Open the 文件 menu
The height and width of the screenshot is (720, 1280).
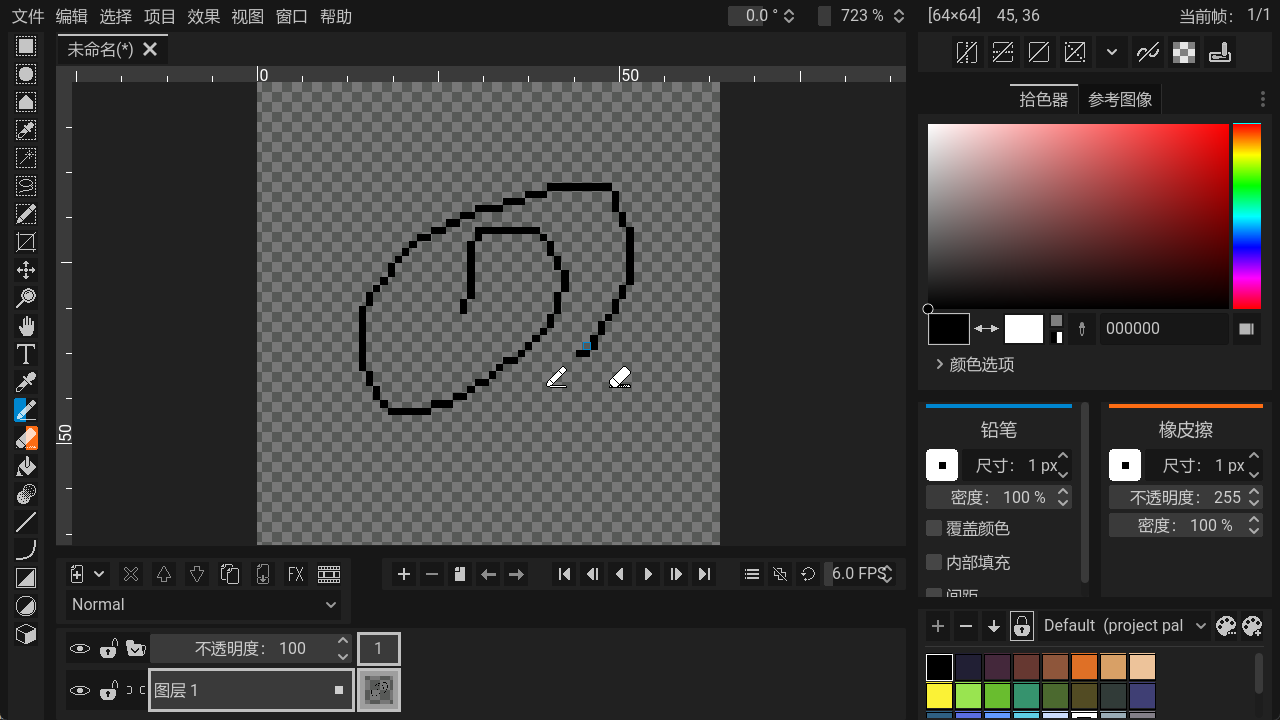[28, 16]
